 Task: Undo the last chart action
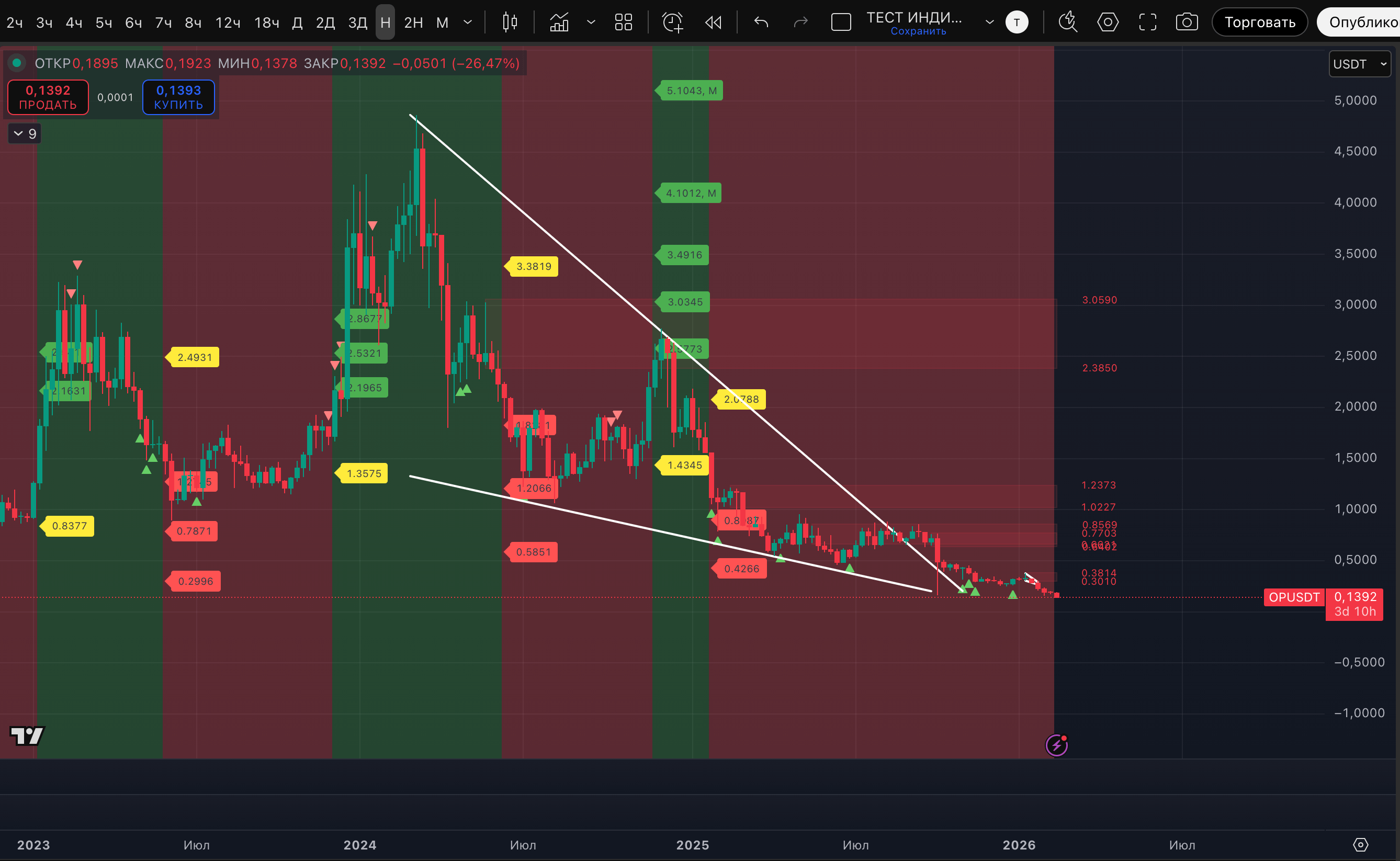click(762, 22)
